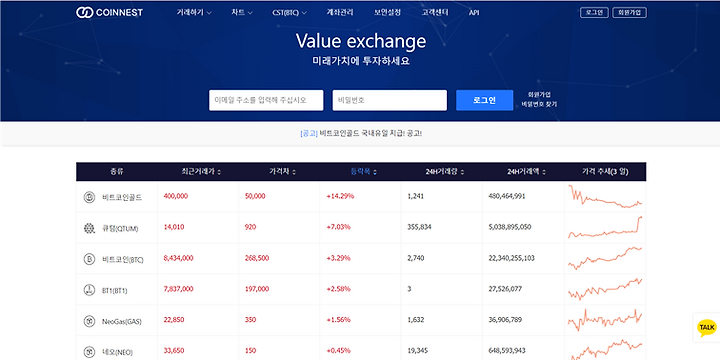Image resolution: width=720 pixels, height=360 pixels.
Task: Click the +2.58% change value
Action: pyautogui.click(x=338, y=289)
